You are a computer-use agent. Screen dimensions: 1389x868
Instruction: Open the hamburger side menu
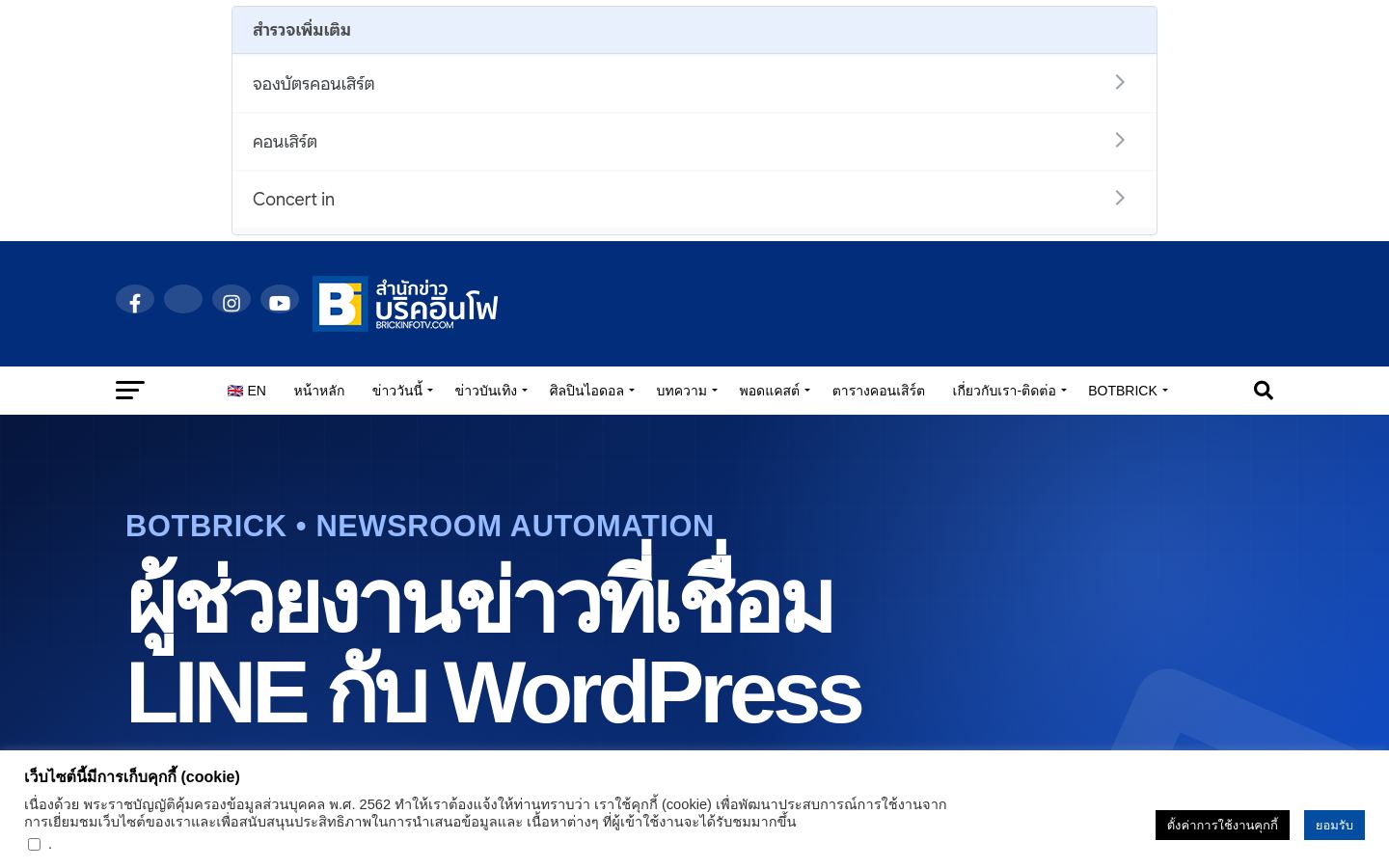coord(130,390)
